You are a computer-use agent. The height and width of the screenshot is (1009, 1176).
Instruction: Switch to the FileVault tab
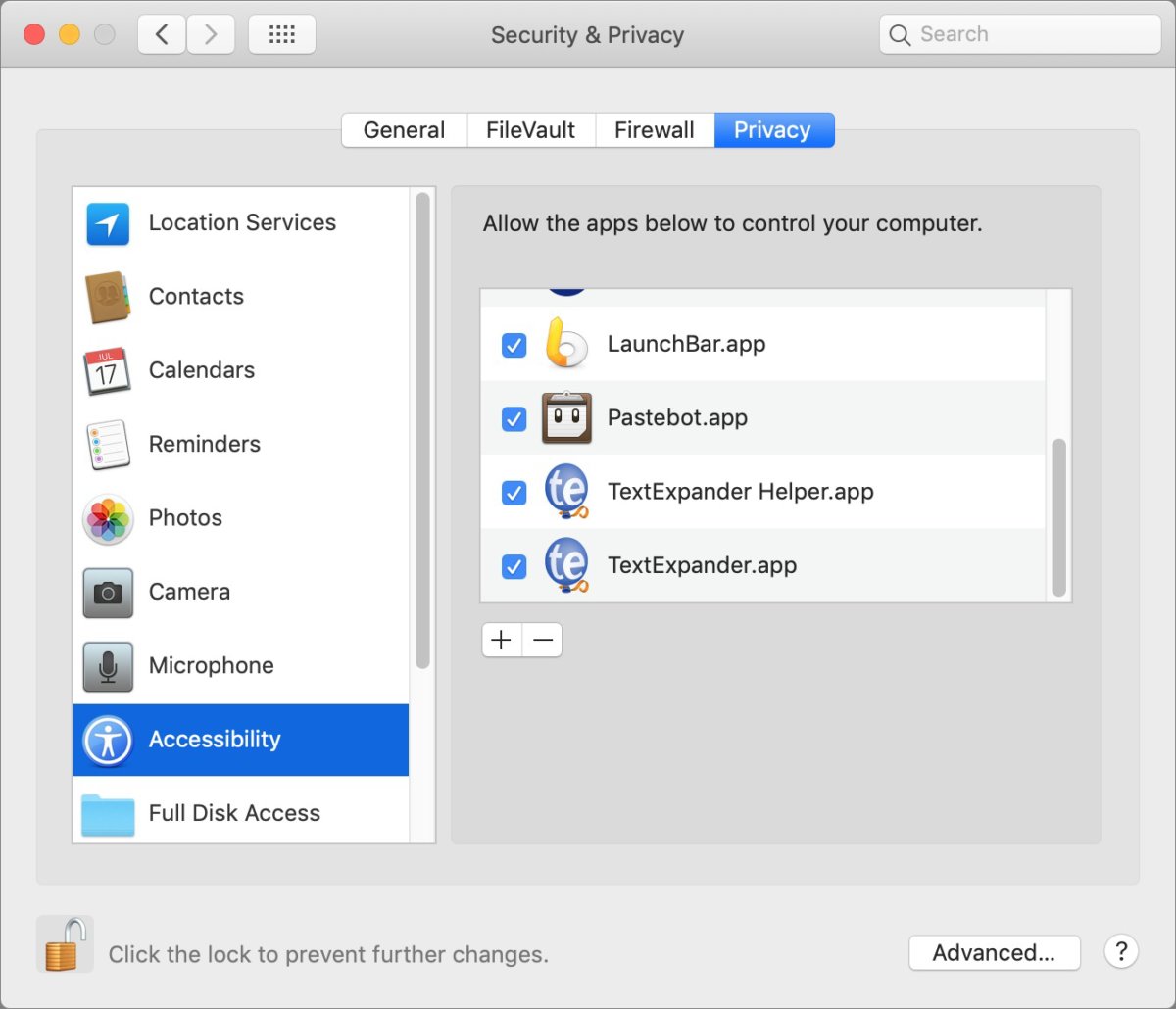click(x=530, y=130)
